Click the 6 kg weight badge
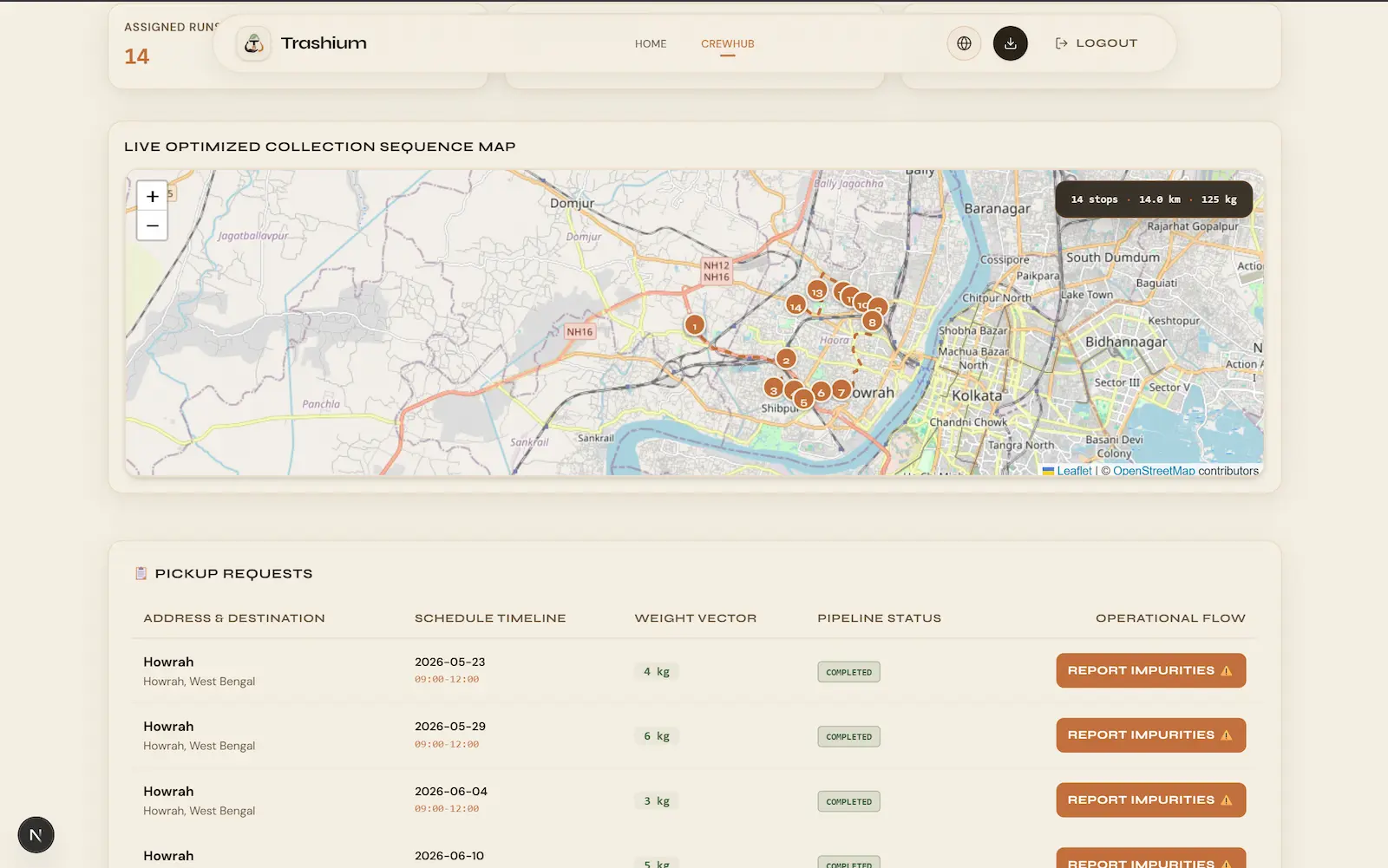The width and height of the screenshot is (1388, 868). click(657, 736)
